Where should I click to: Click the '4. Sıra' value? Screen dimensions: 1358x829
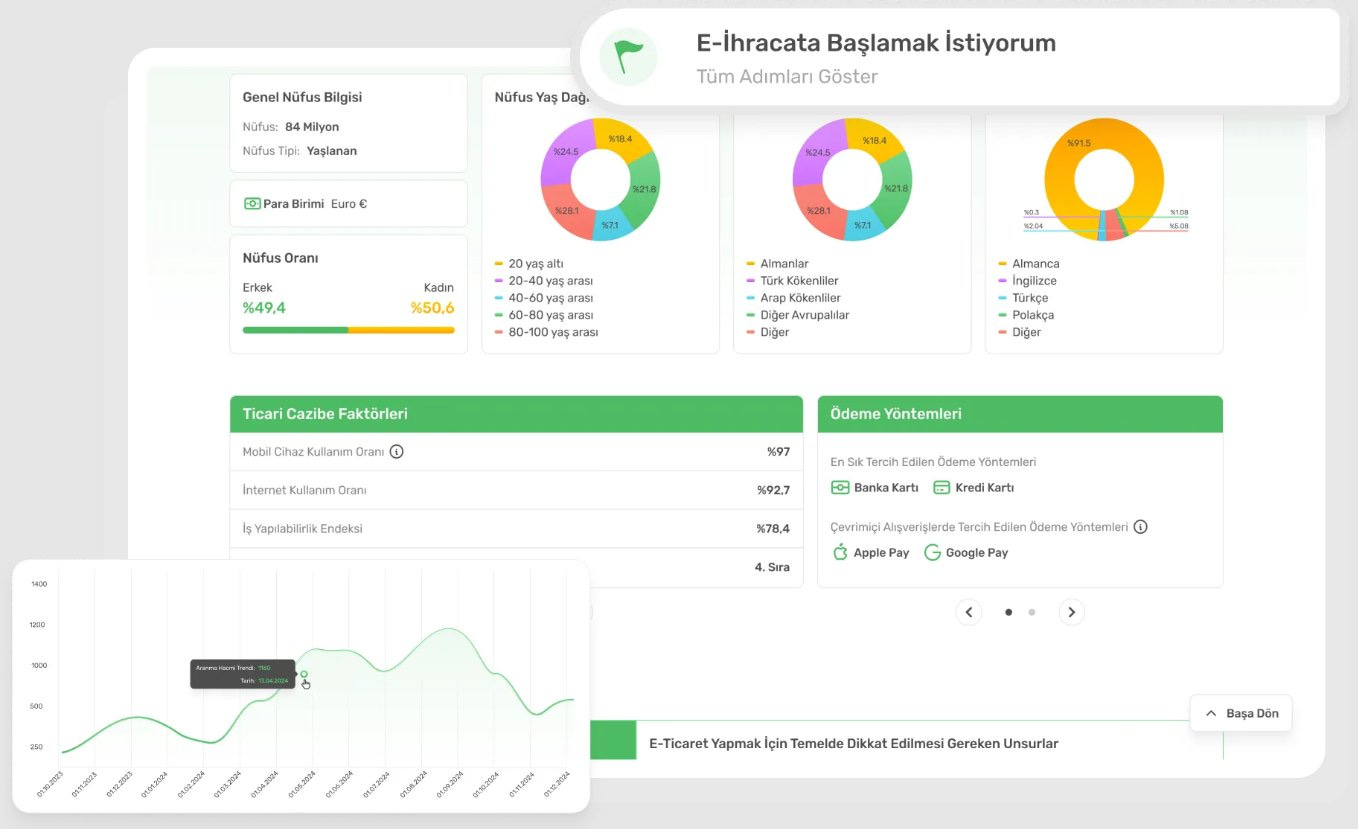tap(772, 567)
